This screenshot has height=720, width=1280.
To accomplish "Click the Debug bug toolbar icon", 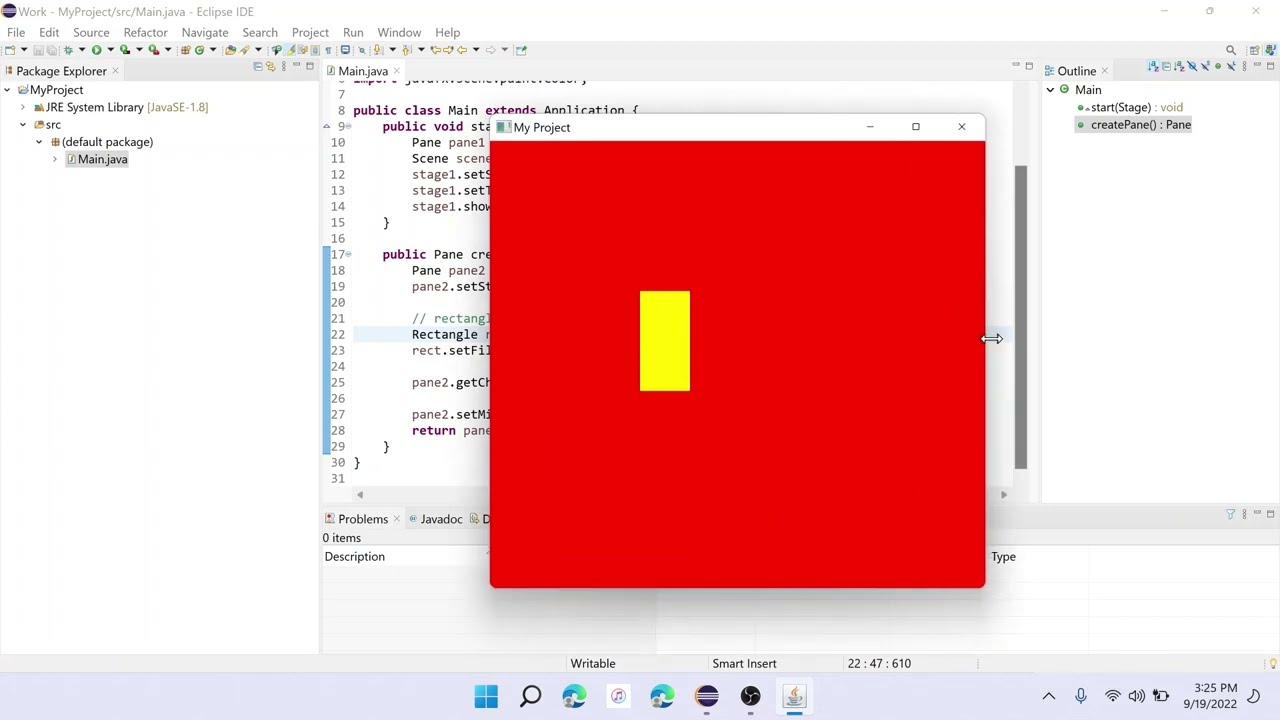I will 68,49.
